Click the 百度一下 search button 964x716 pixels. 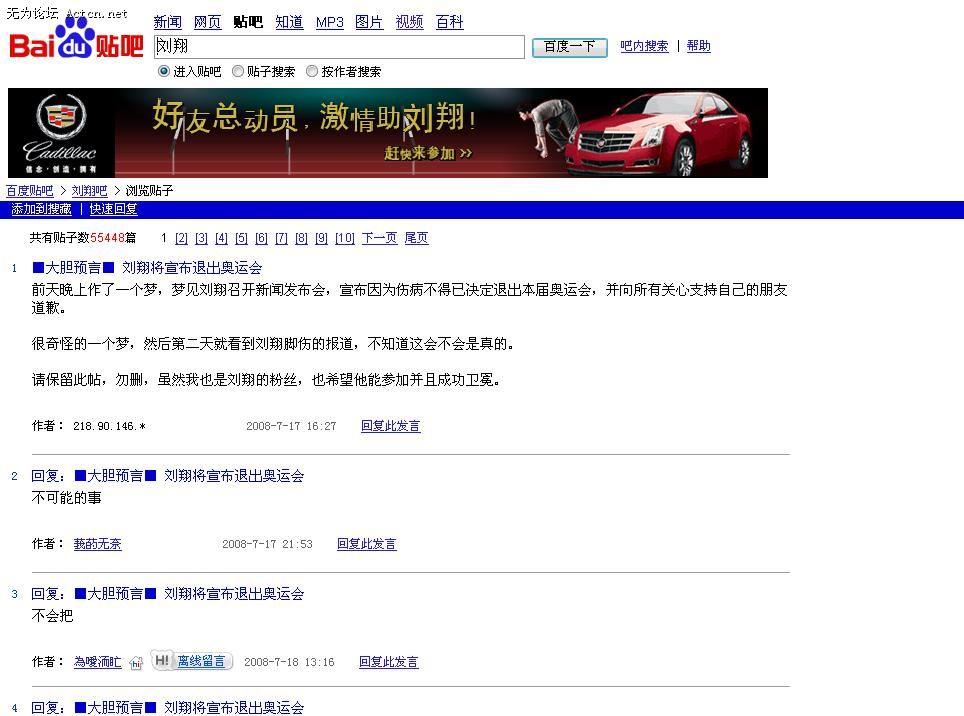(x=569, y=47)
